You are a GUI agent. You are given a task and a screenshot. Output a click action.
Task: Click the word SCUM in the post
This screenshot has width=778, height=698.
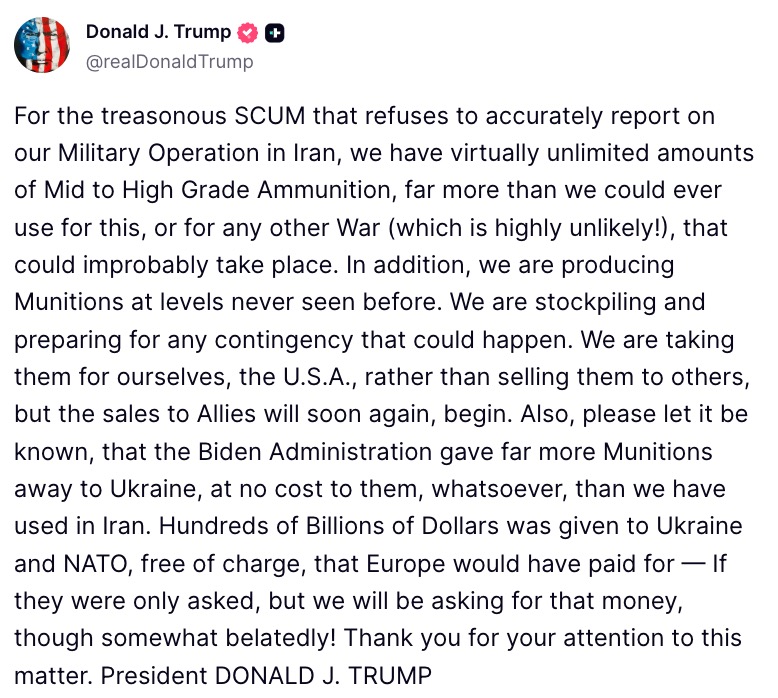click(x=269, y=116)
